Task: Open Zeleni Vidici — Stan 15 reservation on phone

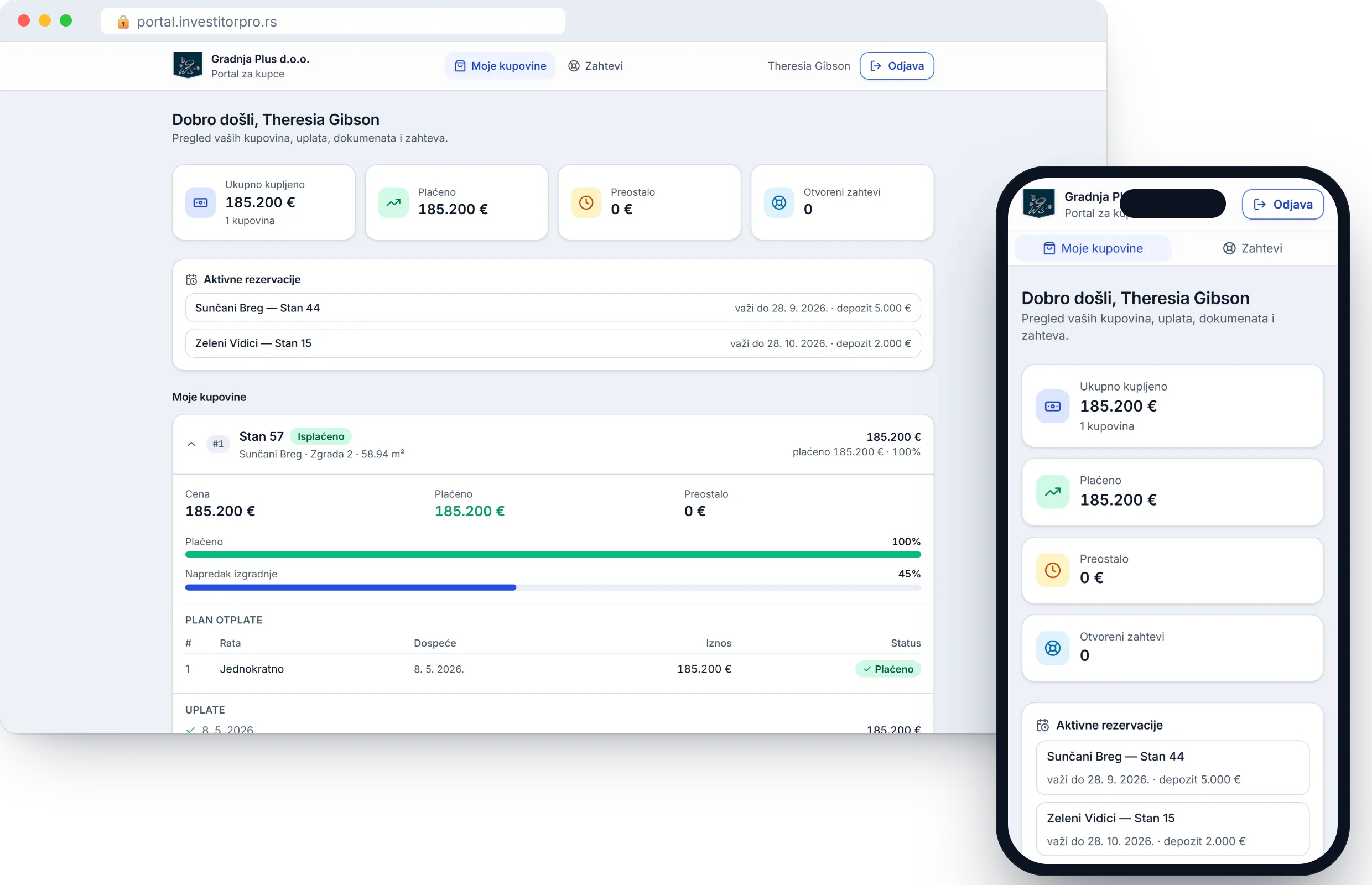Action: (x=1172, y=829)
